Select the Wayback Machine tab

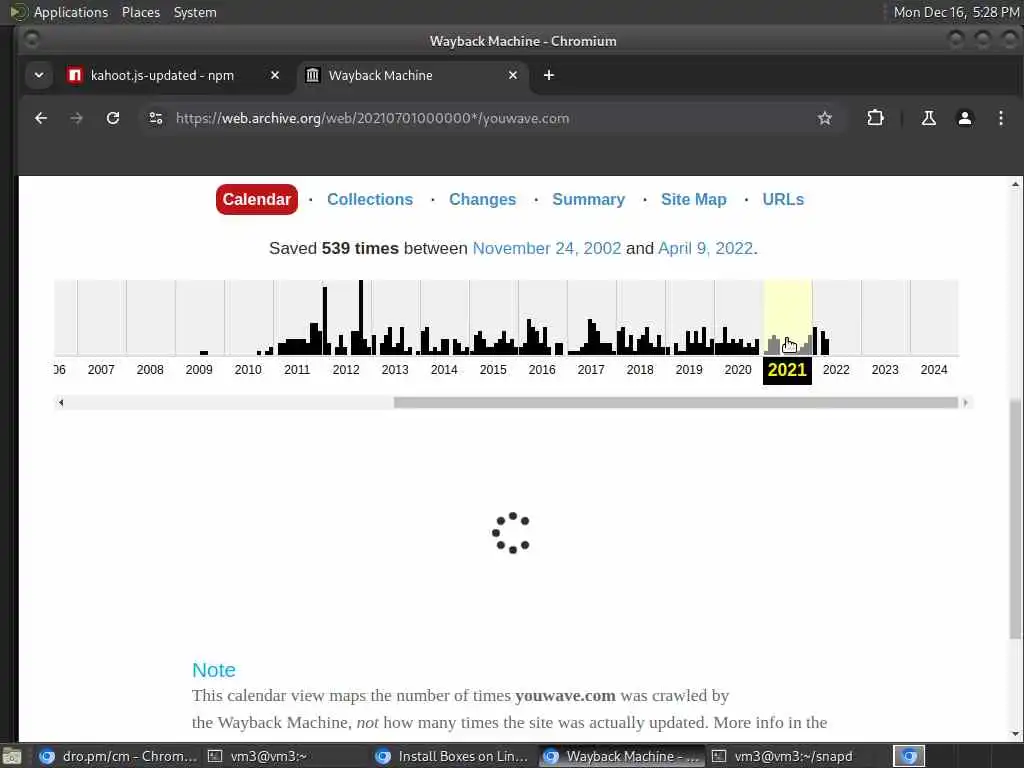click(x=413, y=75)
